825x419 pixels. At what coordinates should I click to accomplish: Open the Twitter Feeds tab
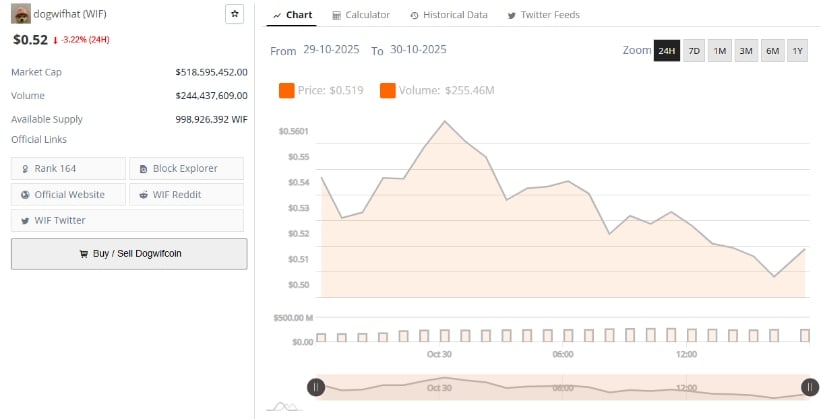[x=543, y=15]
